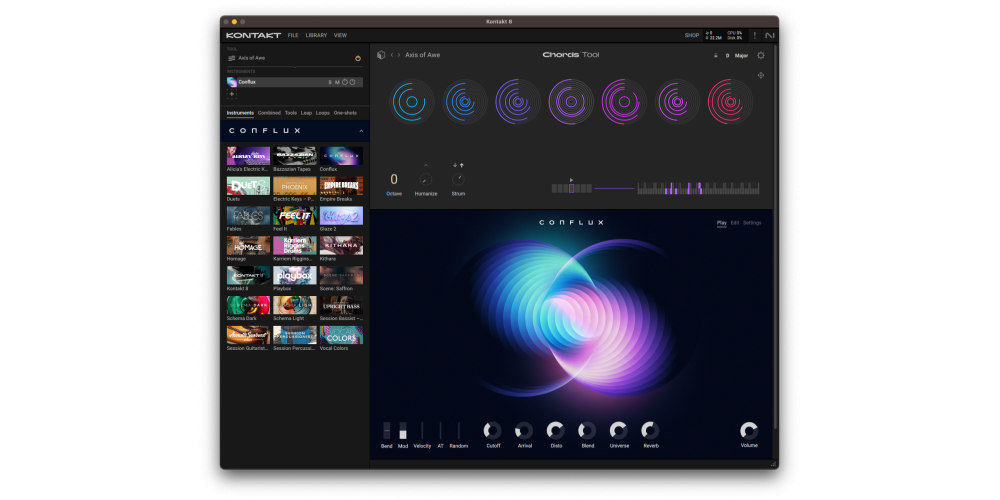Viewport: 1000px width, 500px height.
Task: Click the Humanize knob
Action: tap(426, 180)
